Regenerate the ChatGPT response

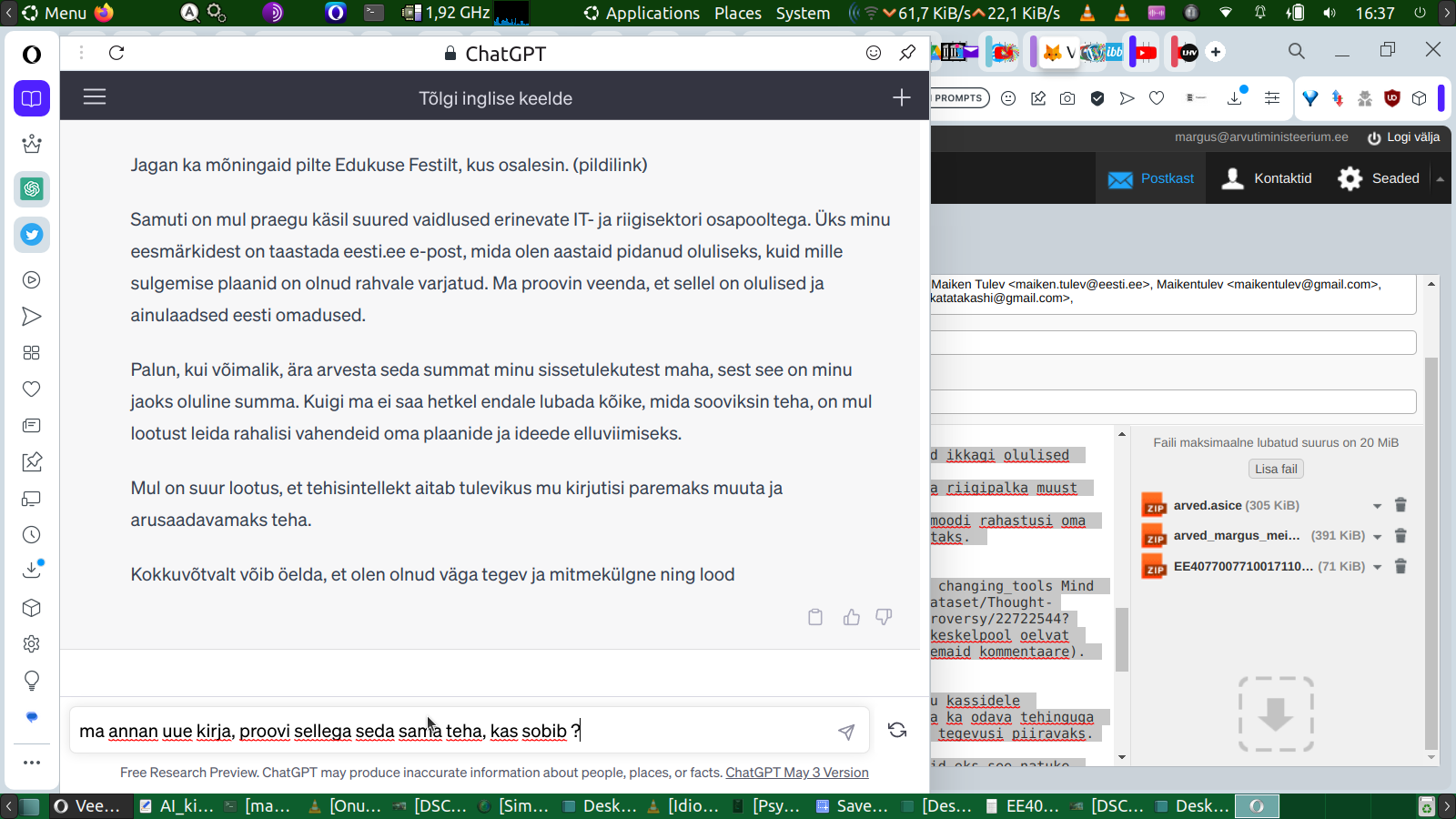click(x=897, y=730)
